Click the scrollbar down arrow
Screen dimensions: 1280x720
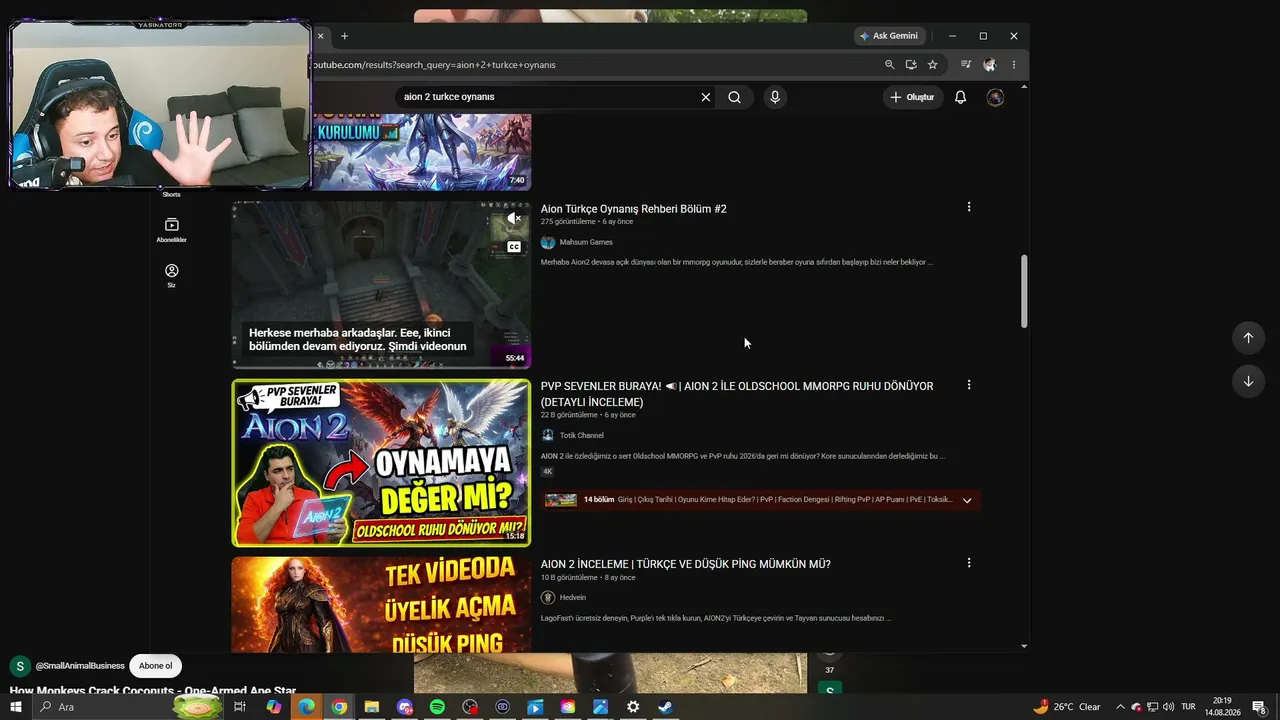tap(1023, 646)
